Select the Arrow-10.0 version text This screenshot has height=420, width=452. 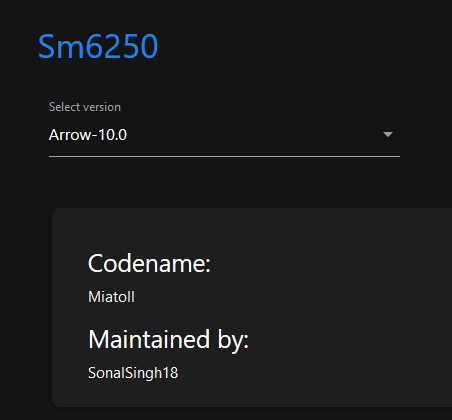pos(88,135)
